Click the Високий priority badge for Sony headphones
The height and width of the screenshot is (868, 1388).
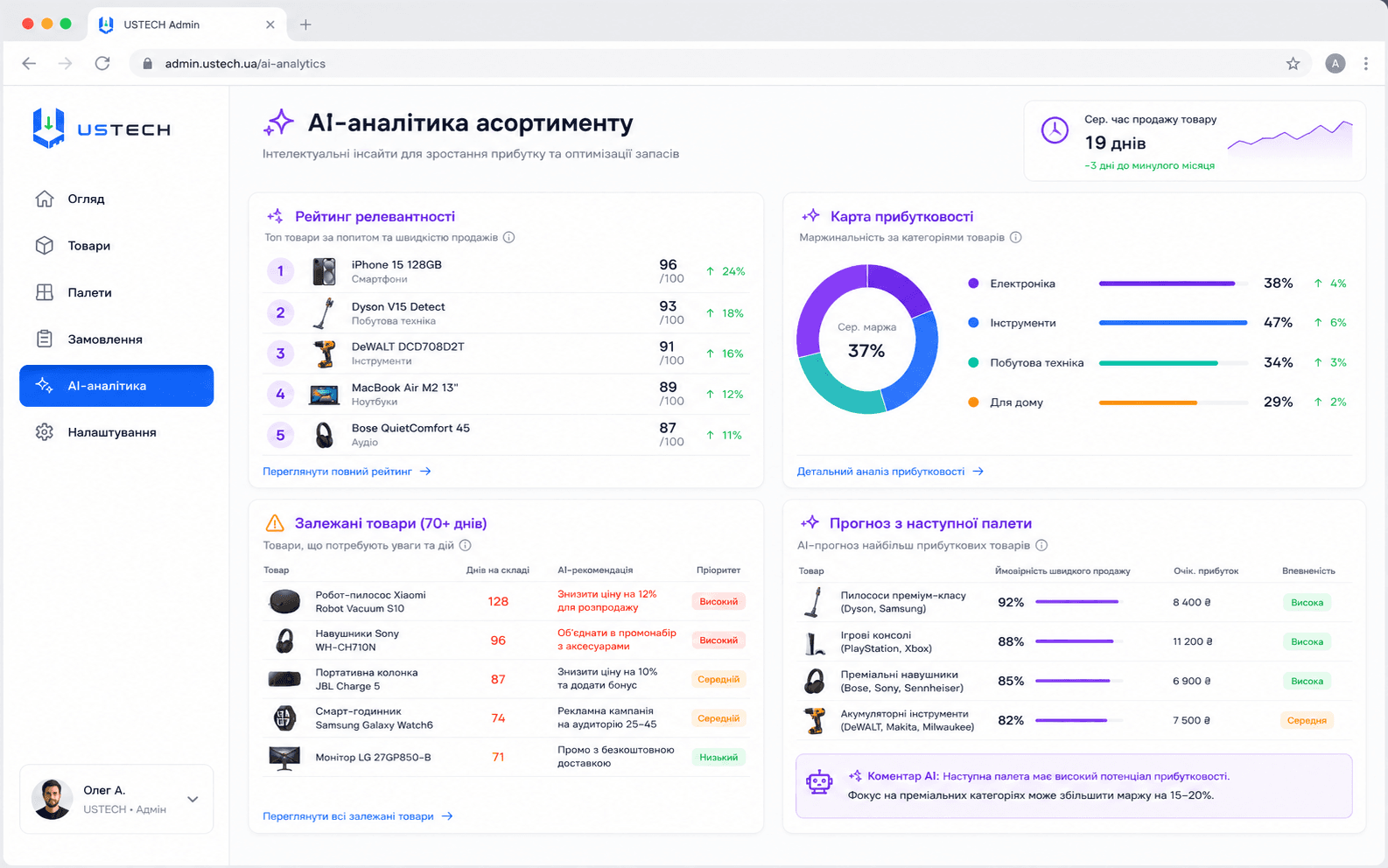tap(719, 640)
